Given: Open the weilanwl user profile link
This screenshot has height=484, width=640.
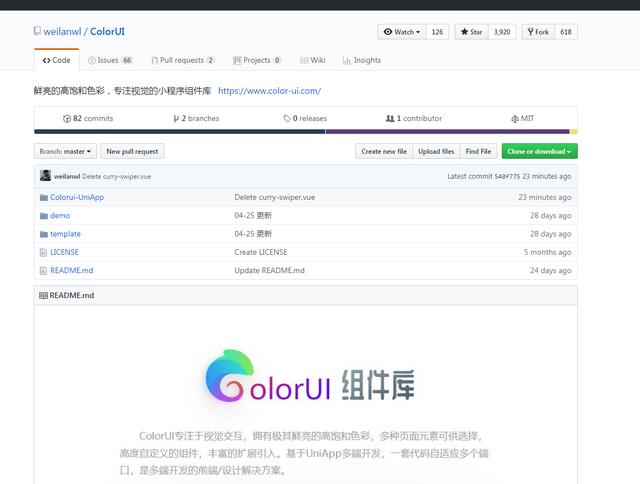Looking at the screenshot, I should pyautogui.click(x=62, y=31).
